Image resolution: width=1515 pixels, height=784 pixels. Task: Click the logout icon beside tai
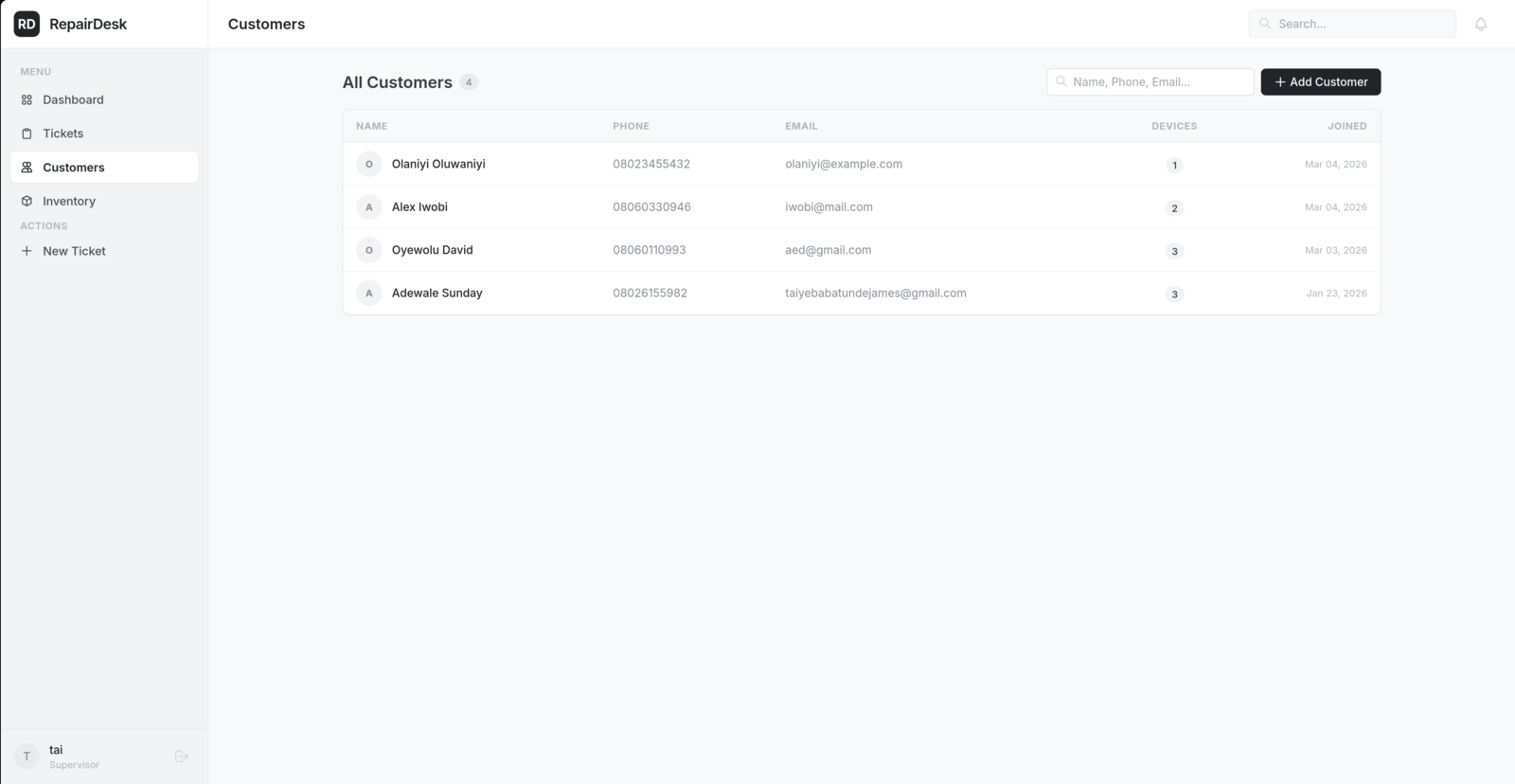182,757
